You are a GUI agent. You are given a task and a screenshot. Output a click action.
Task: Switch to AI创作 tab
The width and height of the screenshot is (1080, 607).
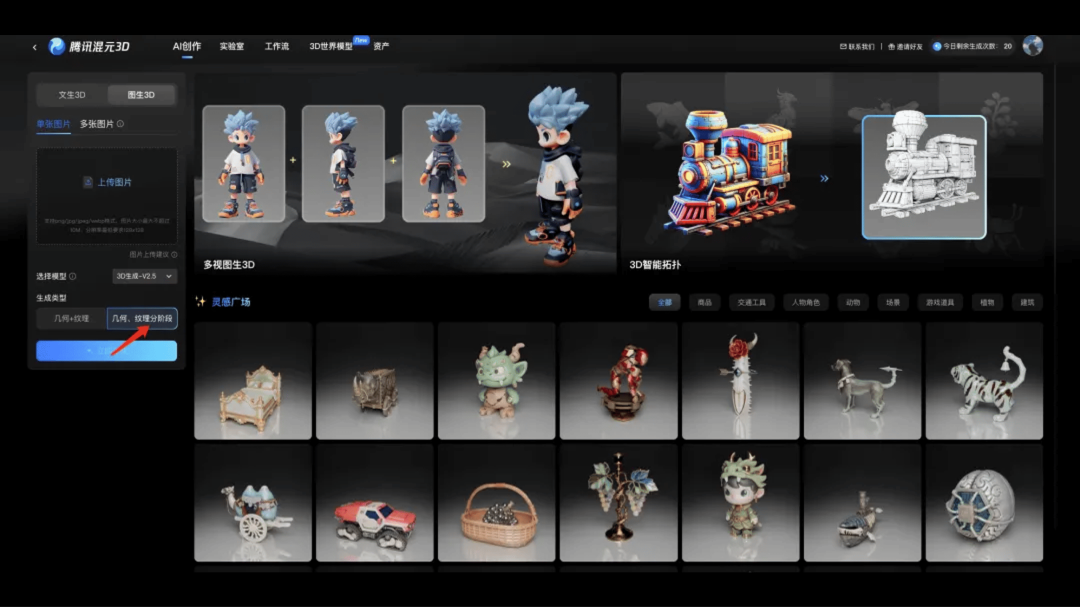[187, 46]
